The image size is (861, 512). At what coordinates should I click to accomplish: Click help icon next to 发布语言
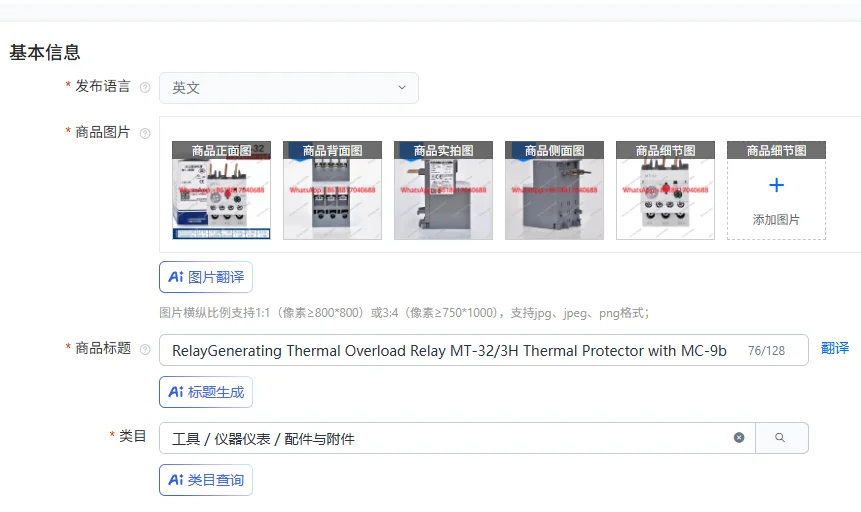(145, 87)
